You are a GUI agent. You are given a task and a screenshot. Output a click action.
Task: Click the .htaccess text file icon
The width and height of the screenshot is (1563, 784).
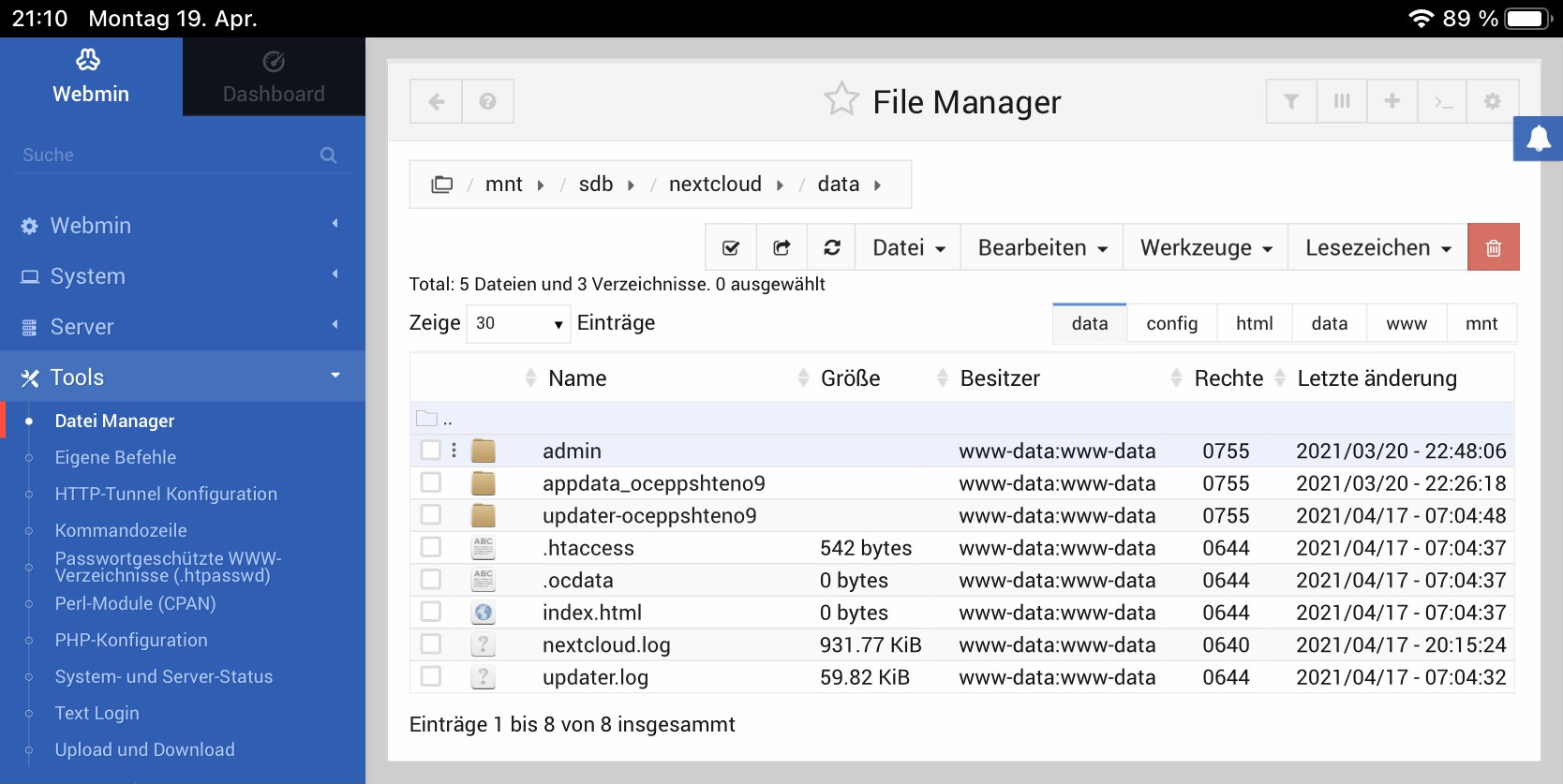(484, 548)
